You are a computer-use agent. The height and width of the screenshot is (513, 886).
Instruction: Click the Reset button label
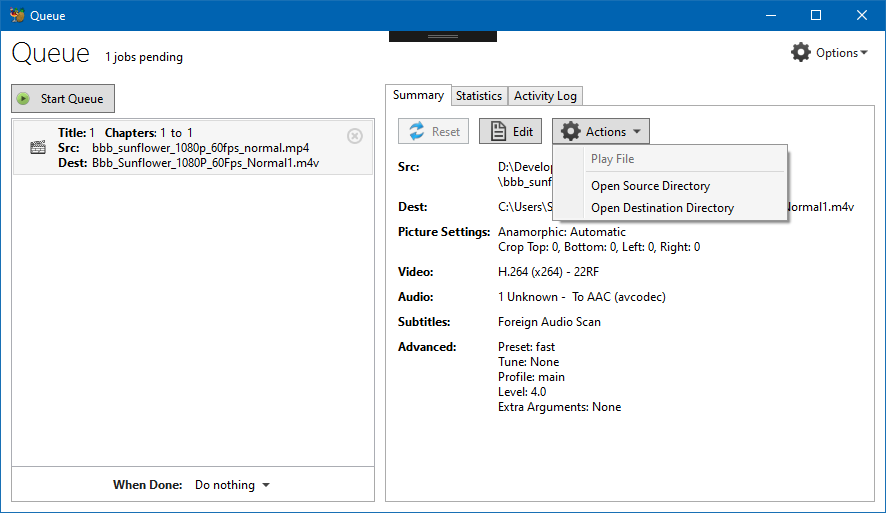click(x=446, y=132)
